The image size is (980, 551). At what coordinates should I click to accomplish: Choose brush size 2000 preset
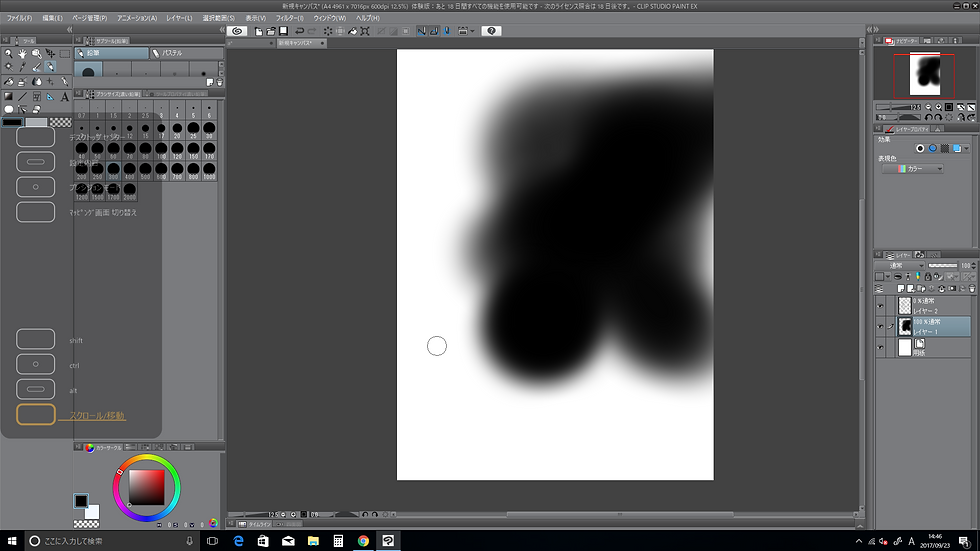[129, 191]
